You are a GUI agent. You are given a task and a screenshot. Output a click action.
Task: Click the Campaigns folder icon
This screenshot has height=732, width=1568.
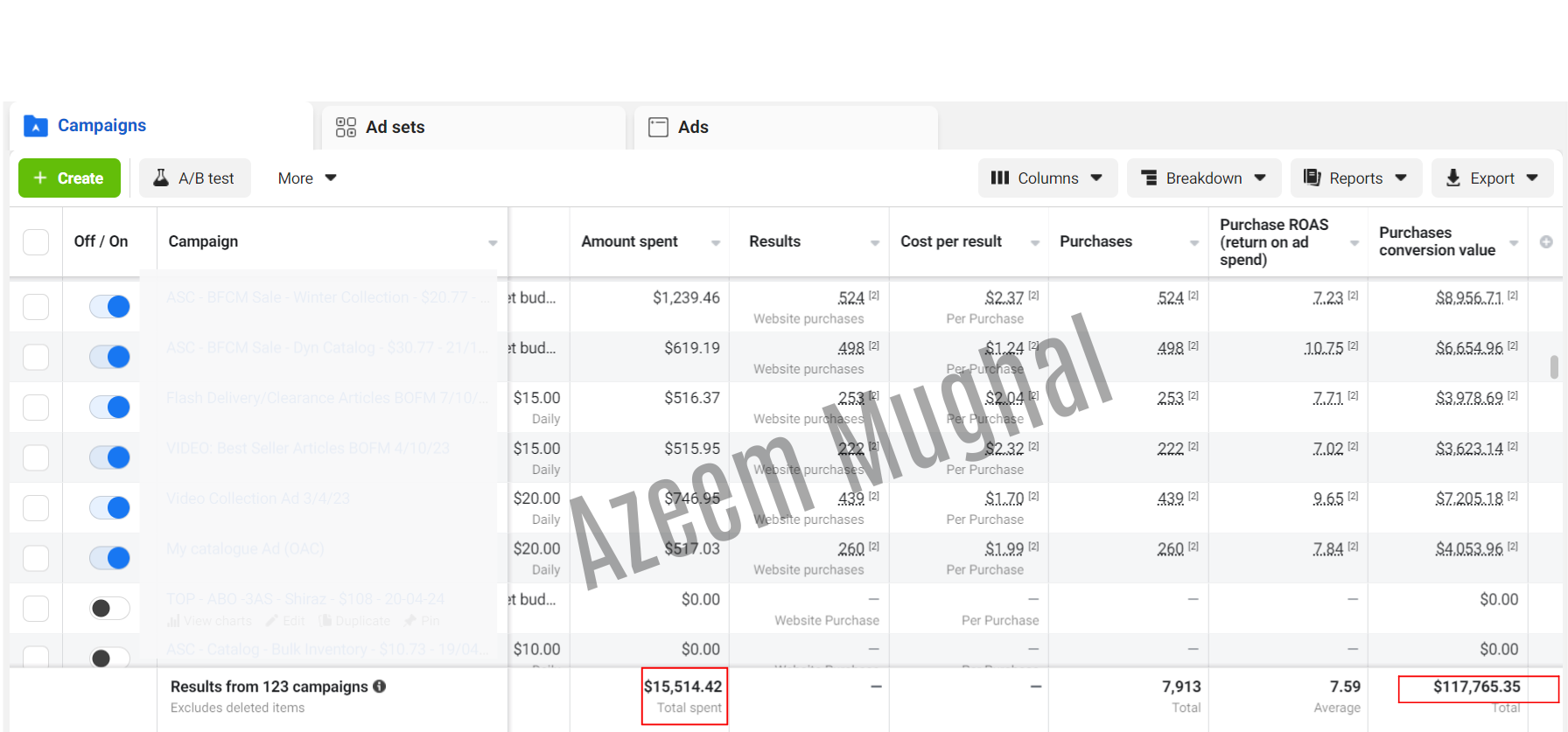(35, 126)
